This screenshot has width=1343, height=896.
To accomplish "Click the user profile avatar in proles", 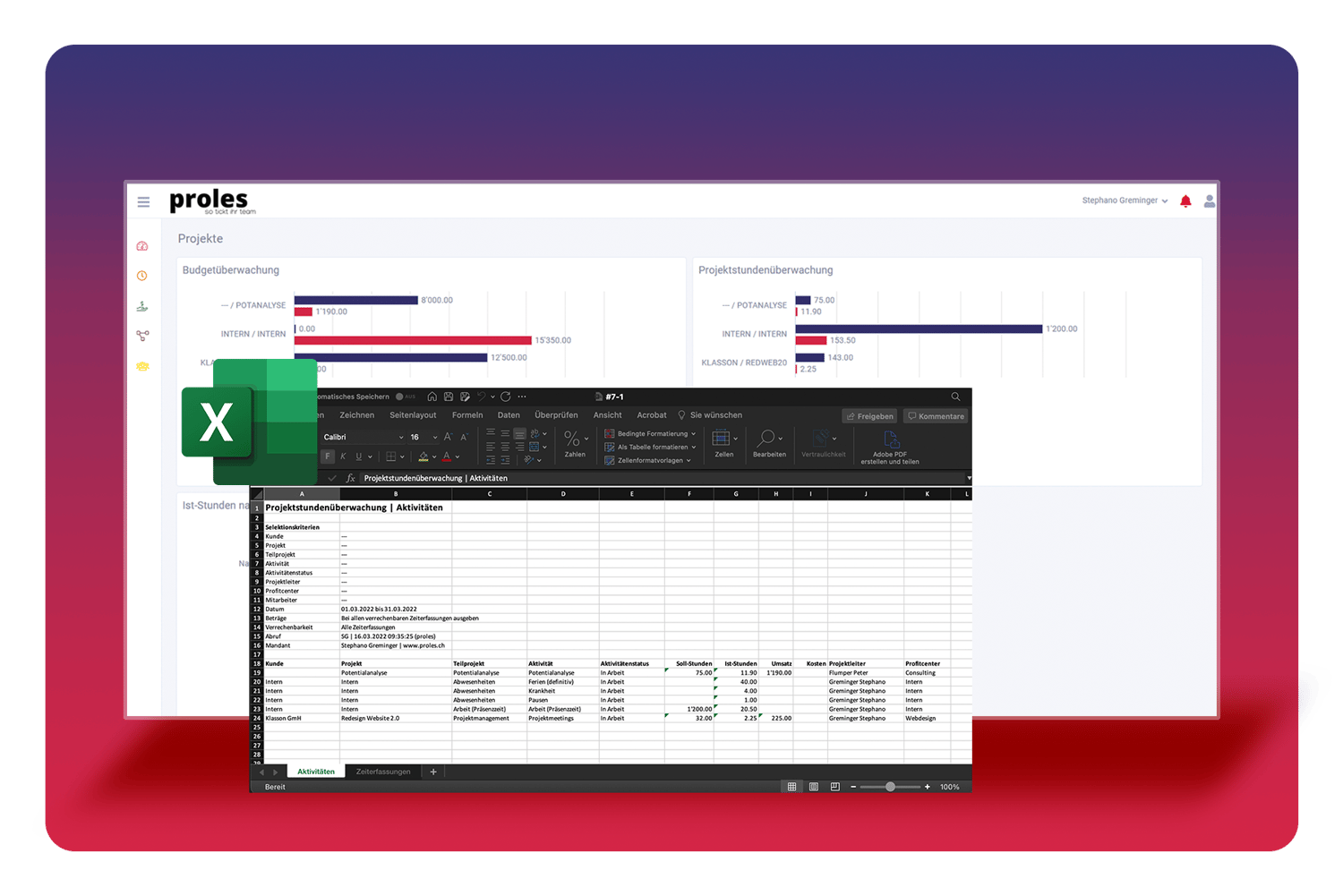I will pyautogui.click(x=1210, y=201).
